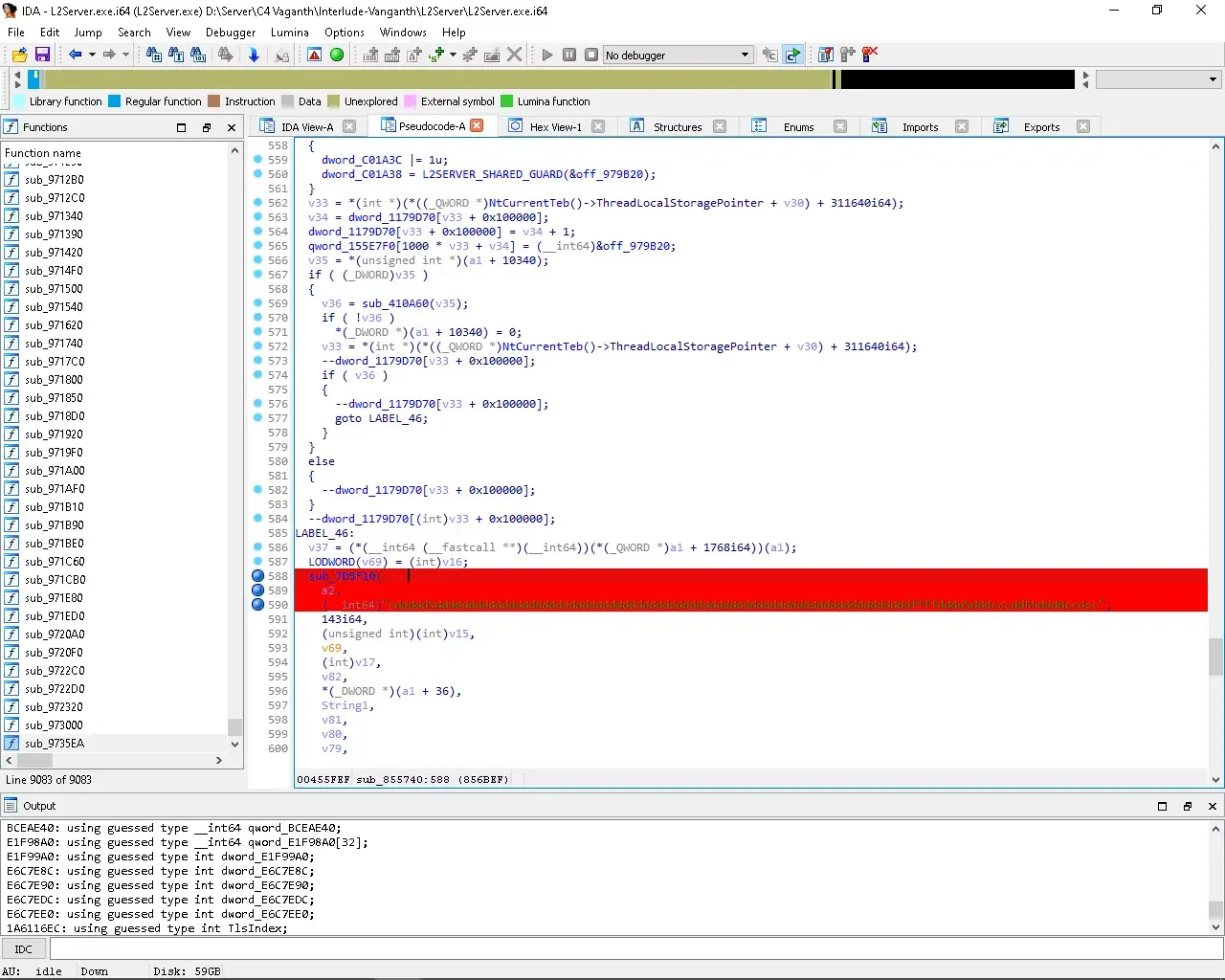The height and width of the screenshot is (980, 1225).
Task: Click the Open file toolbar icon
Action: click(19, 55)
